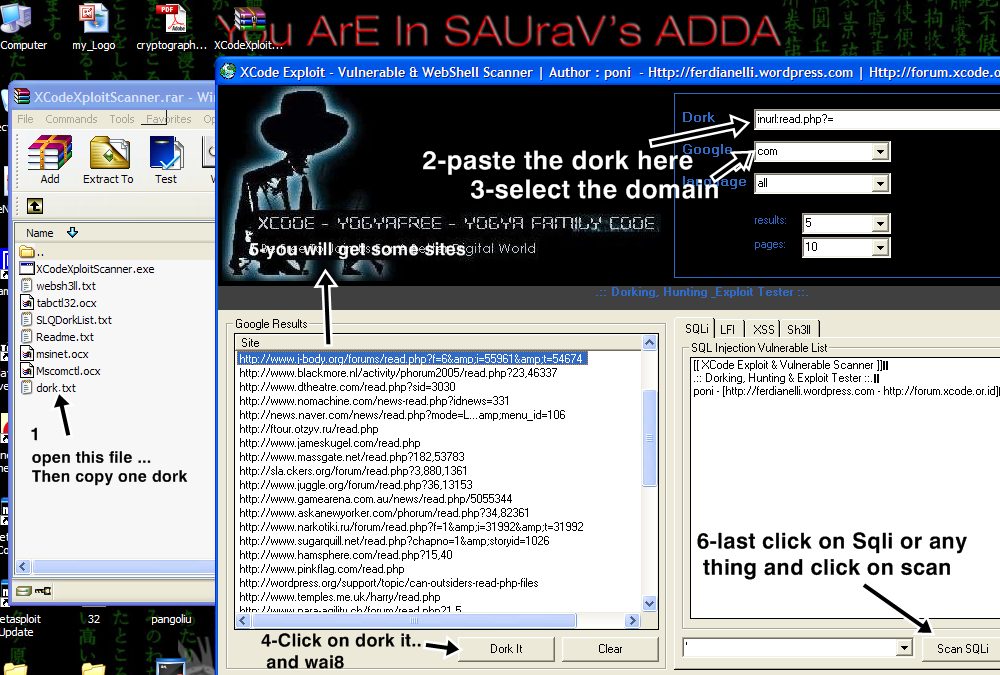The width and height of the screenshot is (1000, 675).
Task: Expand the pages count dropdown
Action: (880, 248)
